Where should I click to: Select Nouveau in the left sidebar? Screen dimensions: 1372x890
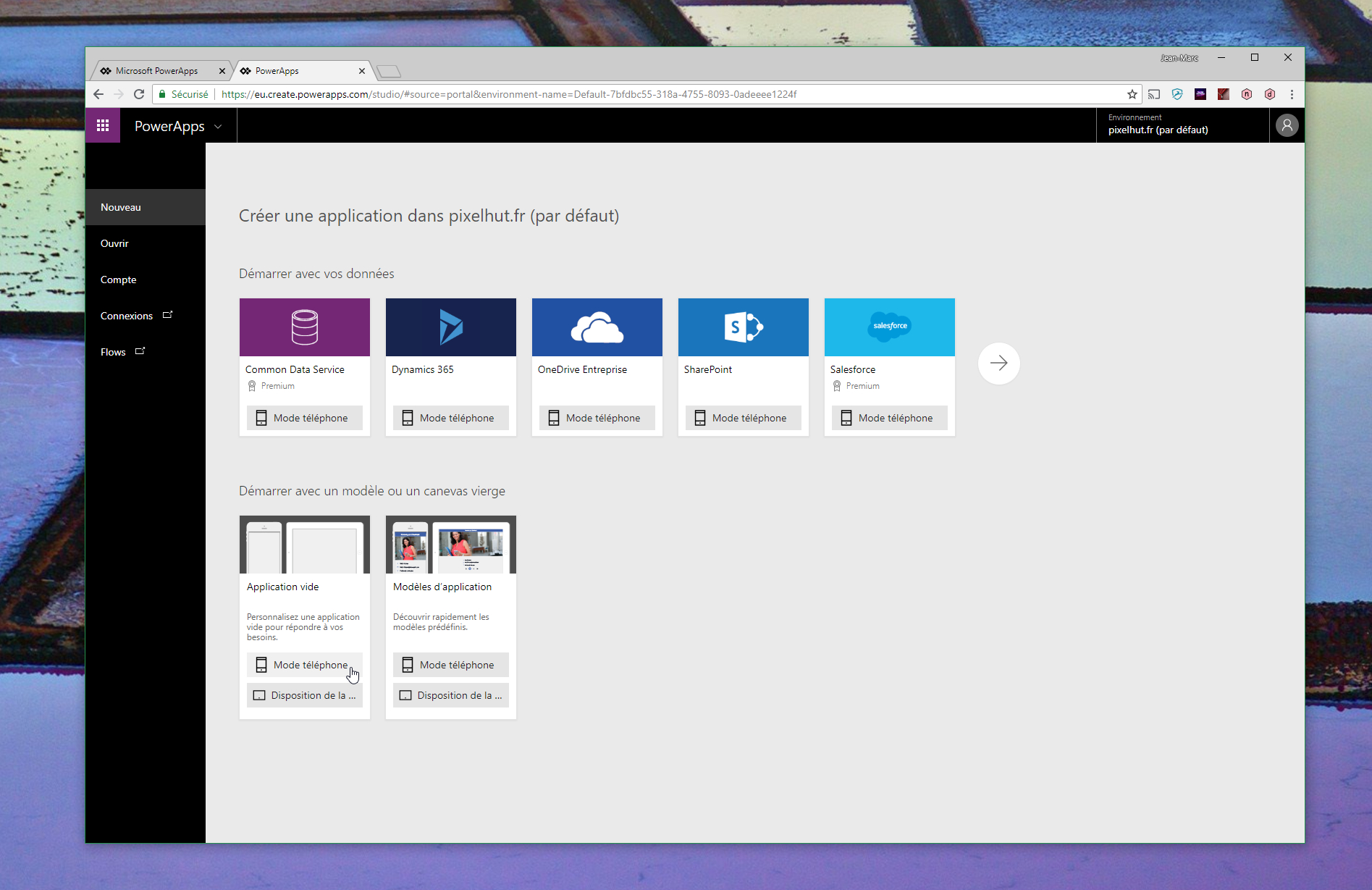[145, 207]
